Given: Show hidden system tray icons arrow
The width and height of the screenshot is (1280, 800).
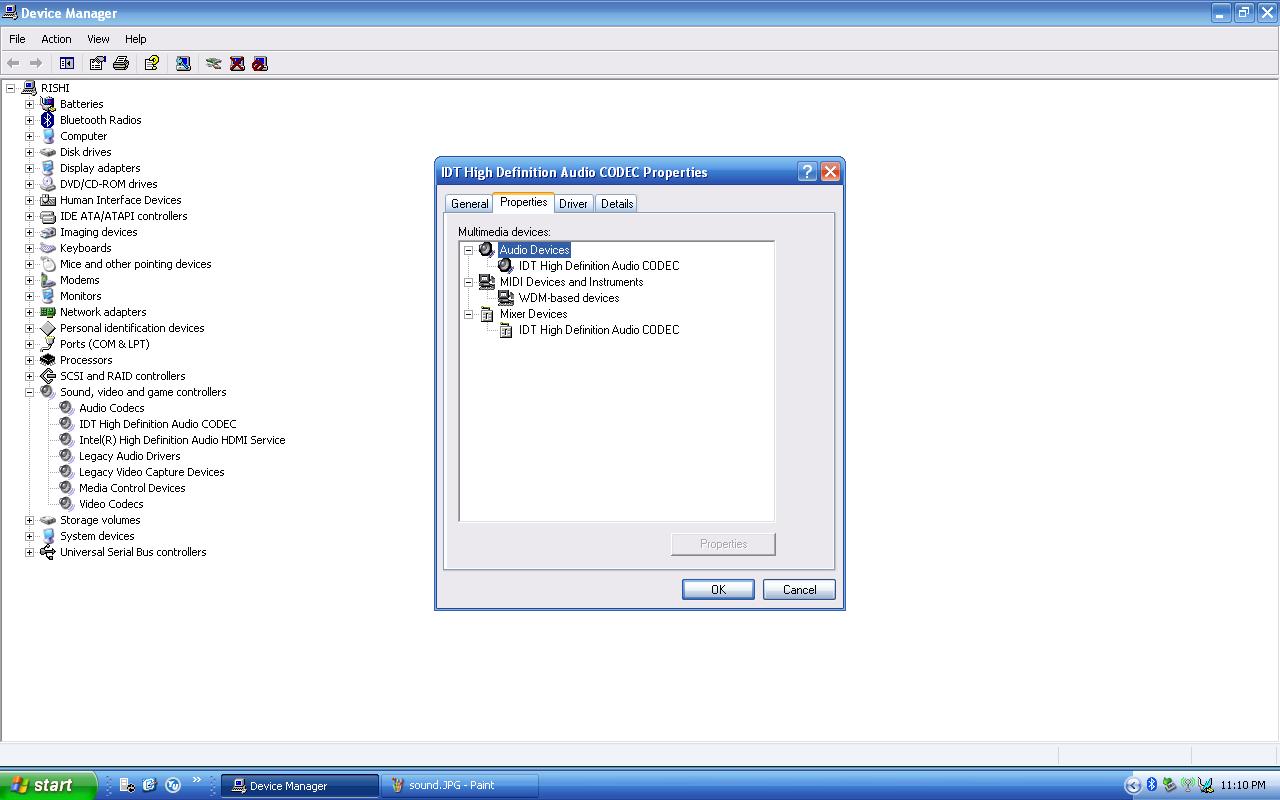Looking at the screenshot, I should coord(1133,785).
